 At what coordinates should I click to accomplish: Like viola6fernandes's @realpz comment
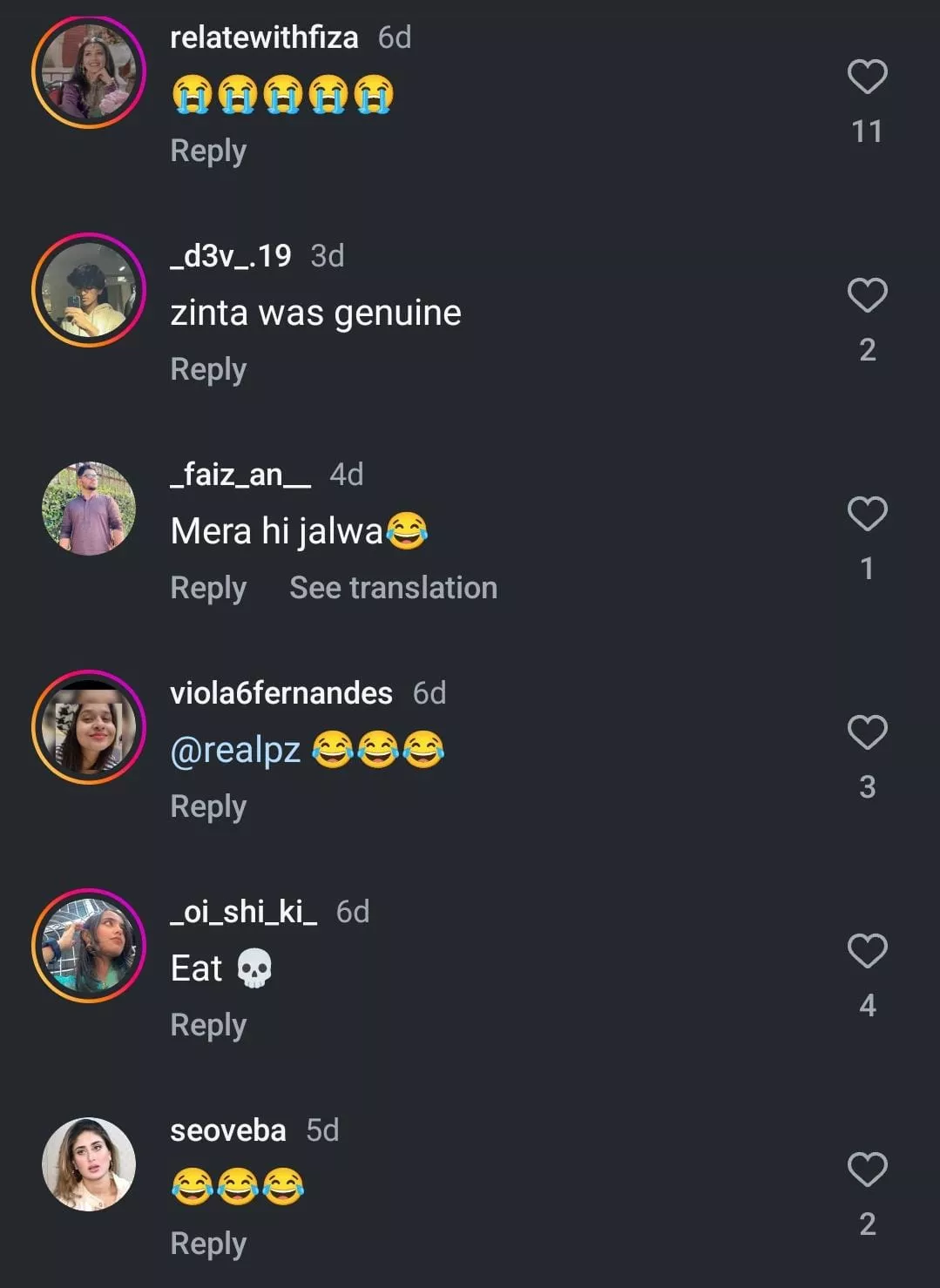point(867,733)
